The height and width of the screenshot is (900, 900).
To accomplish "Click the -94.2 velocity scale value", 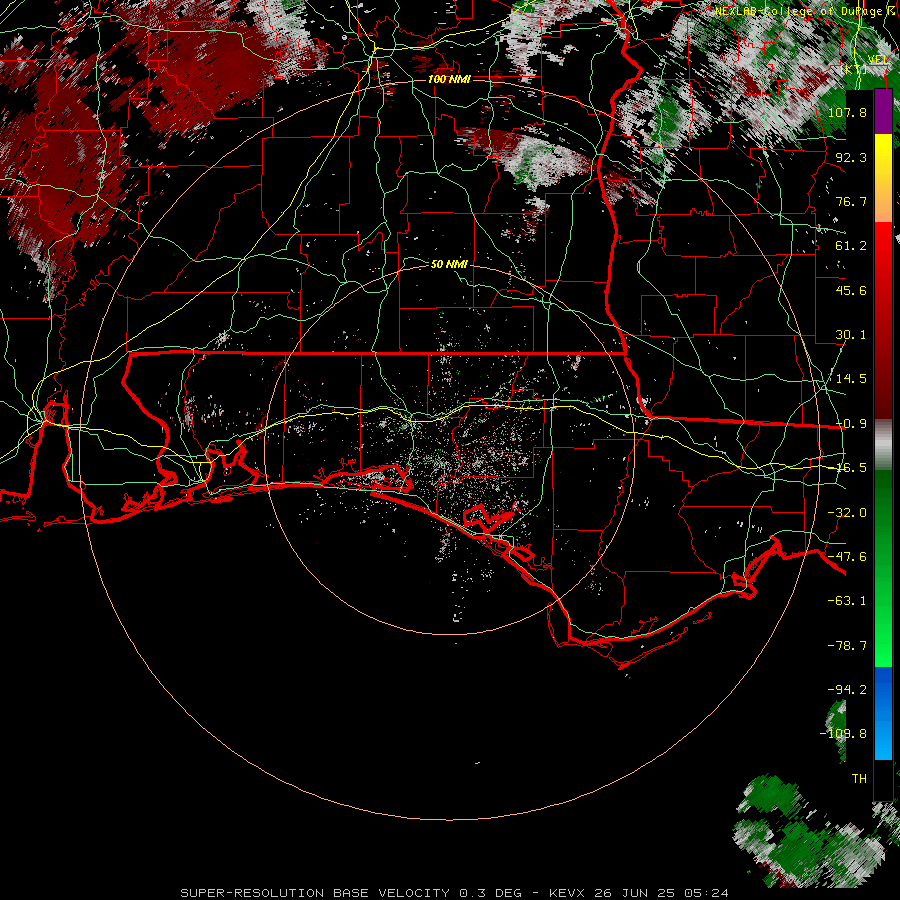I will click(x=847, y=690).
